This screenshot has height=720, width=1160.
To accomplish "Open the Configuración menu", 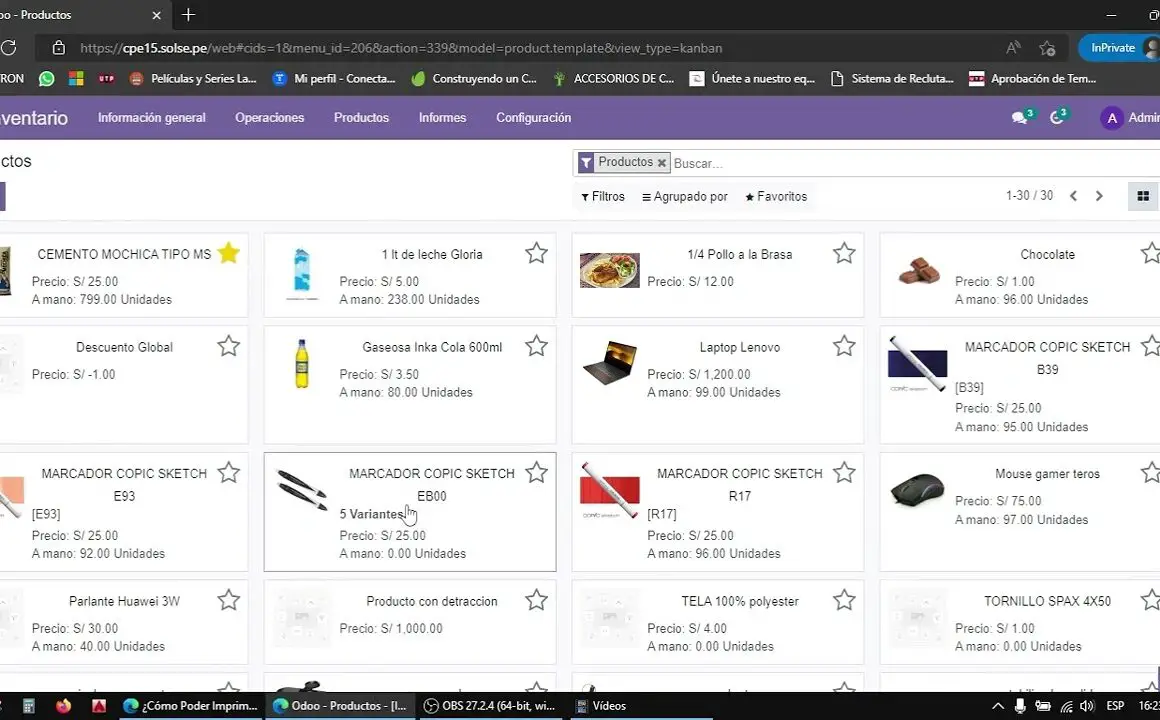I will point(533,118).
